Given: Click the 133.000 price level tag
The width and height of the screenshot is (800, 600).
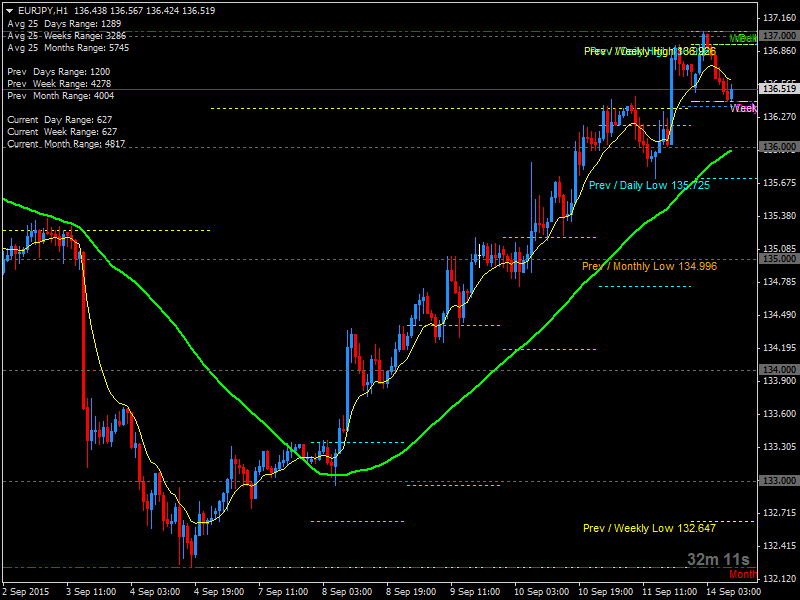Looking at the screenshot, I should click(779, 481).
